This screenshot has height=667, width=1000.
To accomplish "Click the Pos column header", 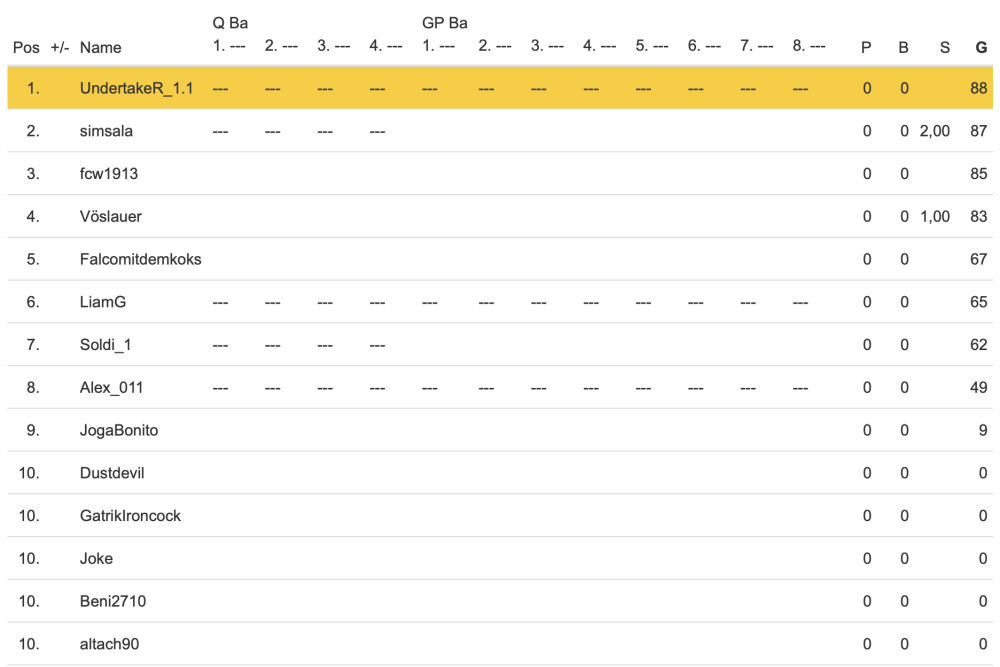I will tap(25, 47).
